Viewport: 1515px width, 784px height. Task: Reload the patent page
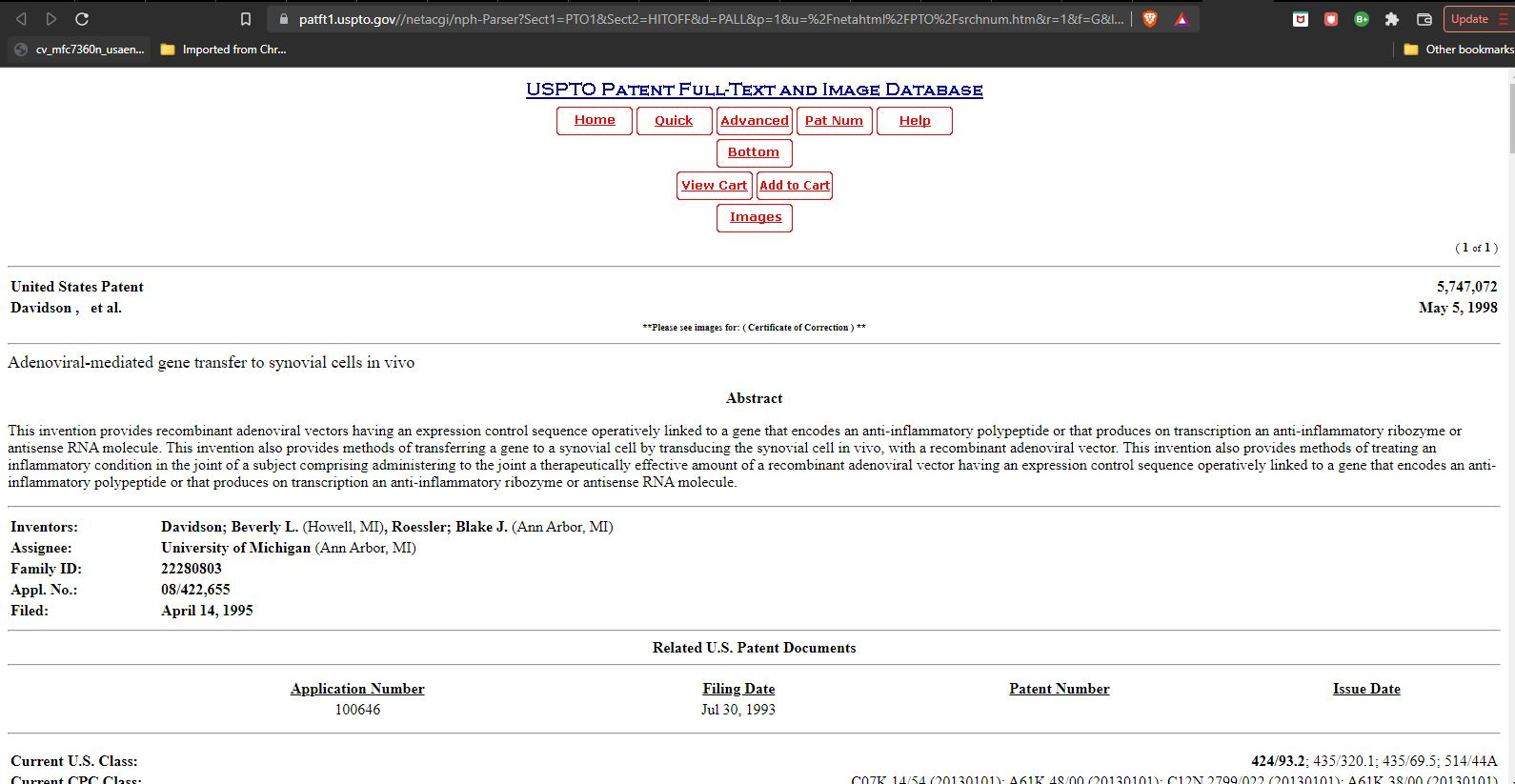click(x=82, y=19)
